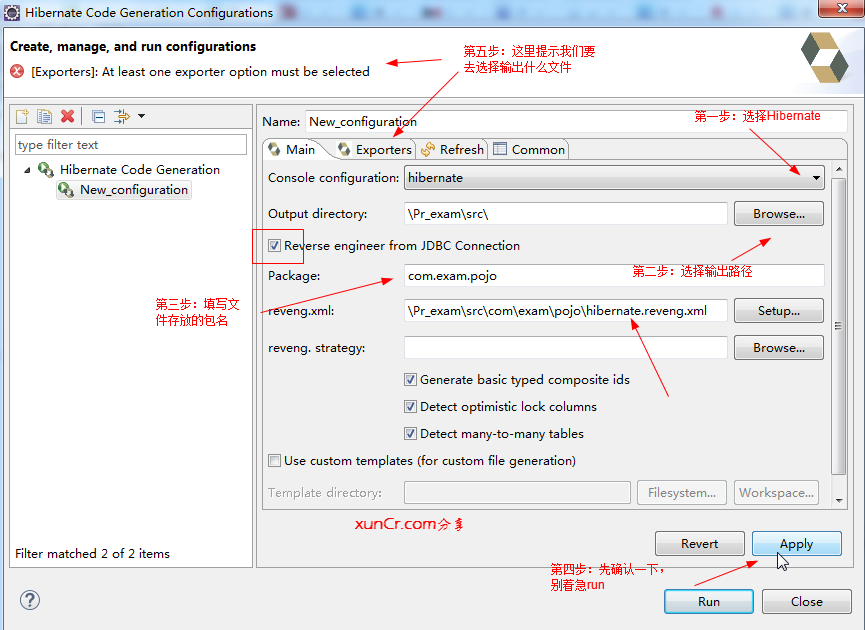Click the Duplicate configuration icon
This screenshot has height=630, width=865.
pos(44,116)
